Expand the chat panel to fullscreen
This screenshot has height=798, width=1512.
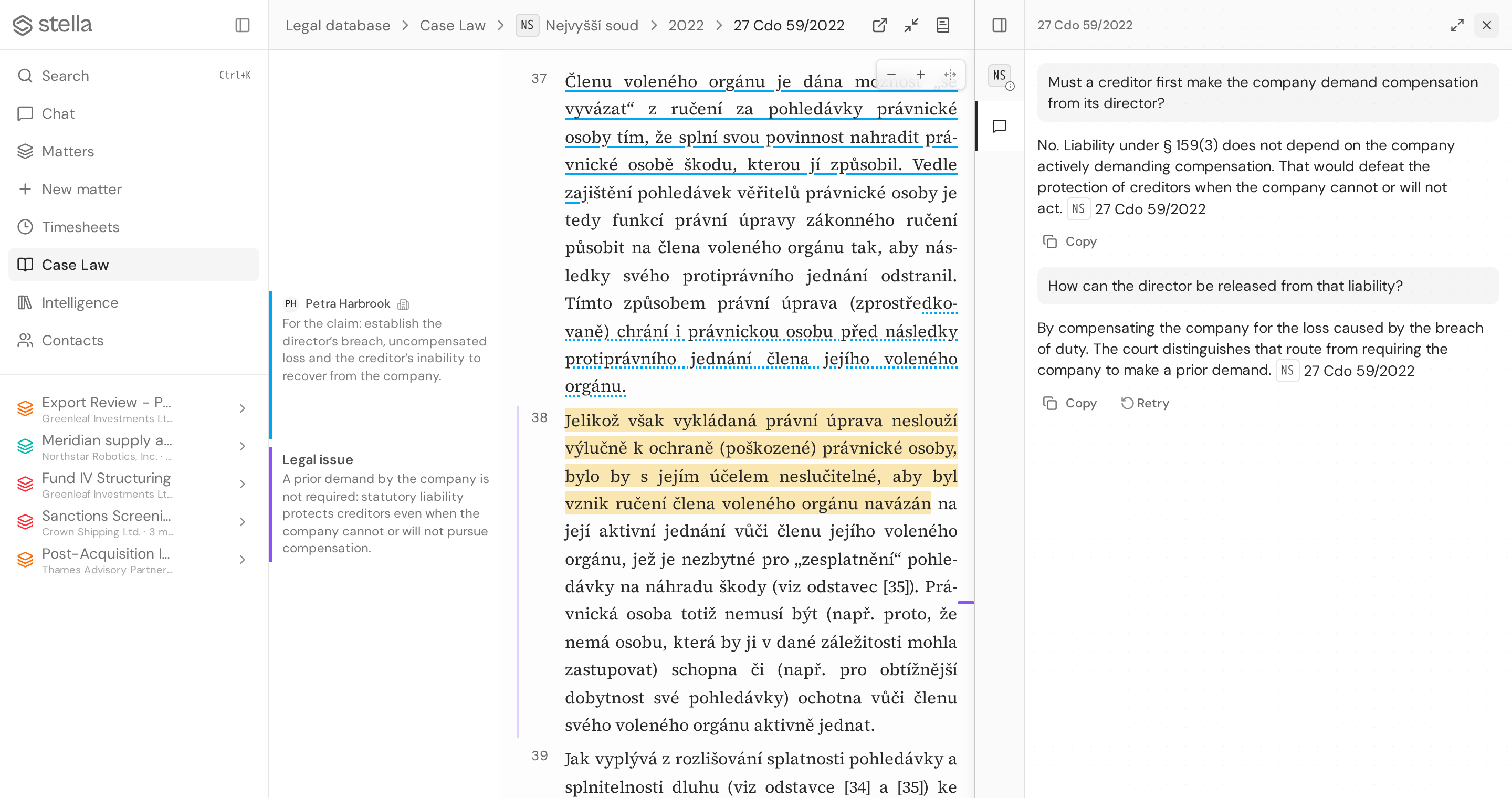coord(1457,25)
